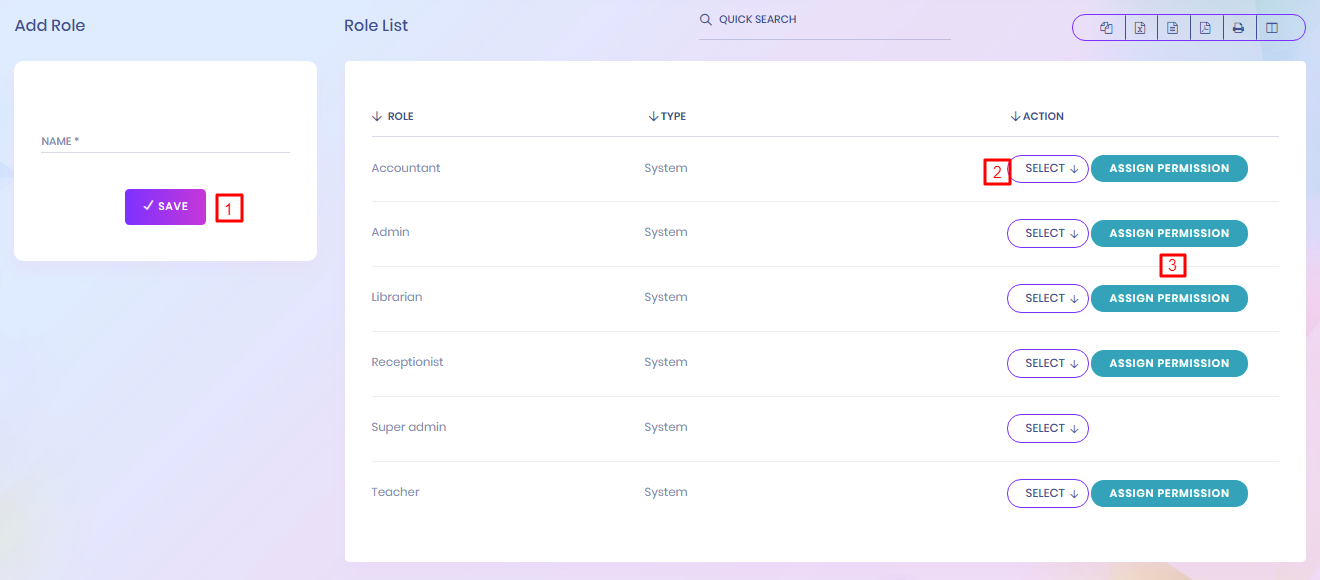Image resolution: width=1320 pixels, height=580 pixels.
Task: Open column visibility icon
Action: (1272, 28)
